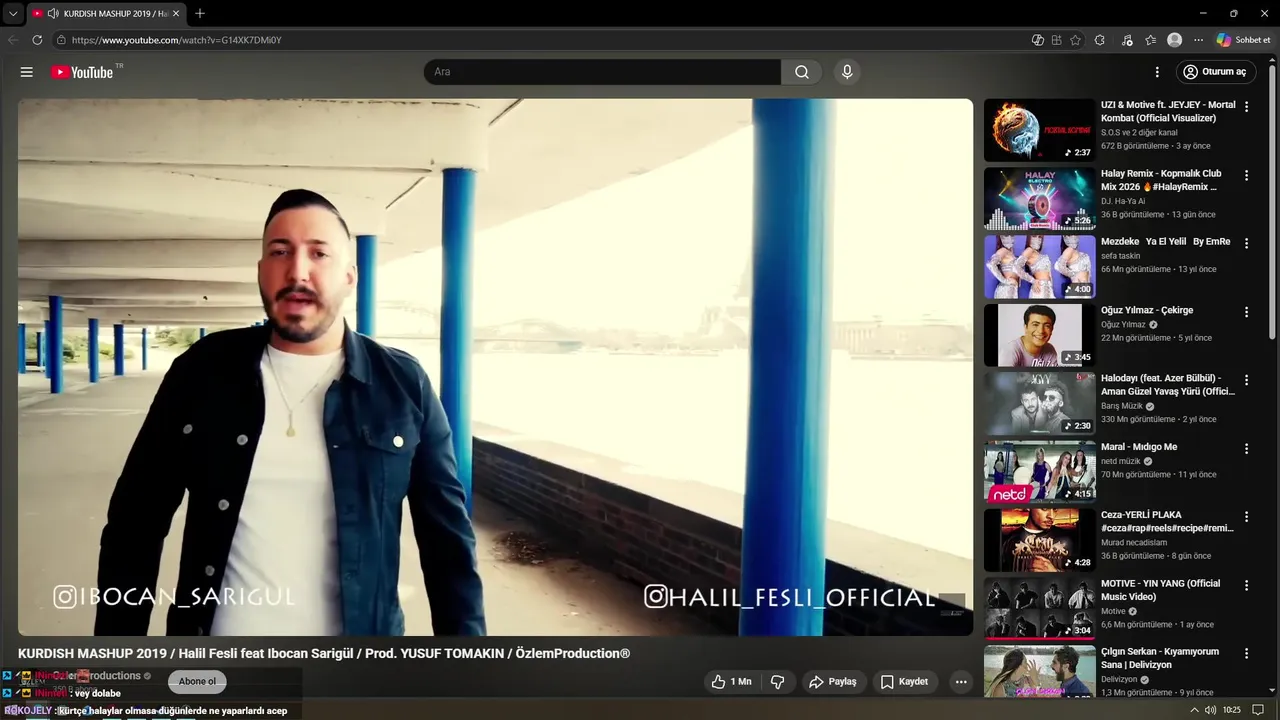
Task: Open UZI & Motive Mortal Kombat thumbnail
Action: click(1040, 130)
